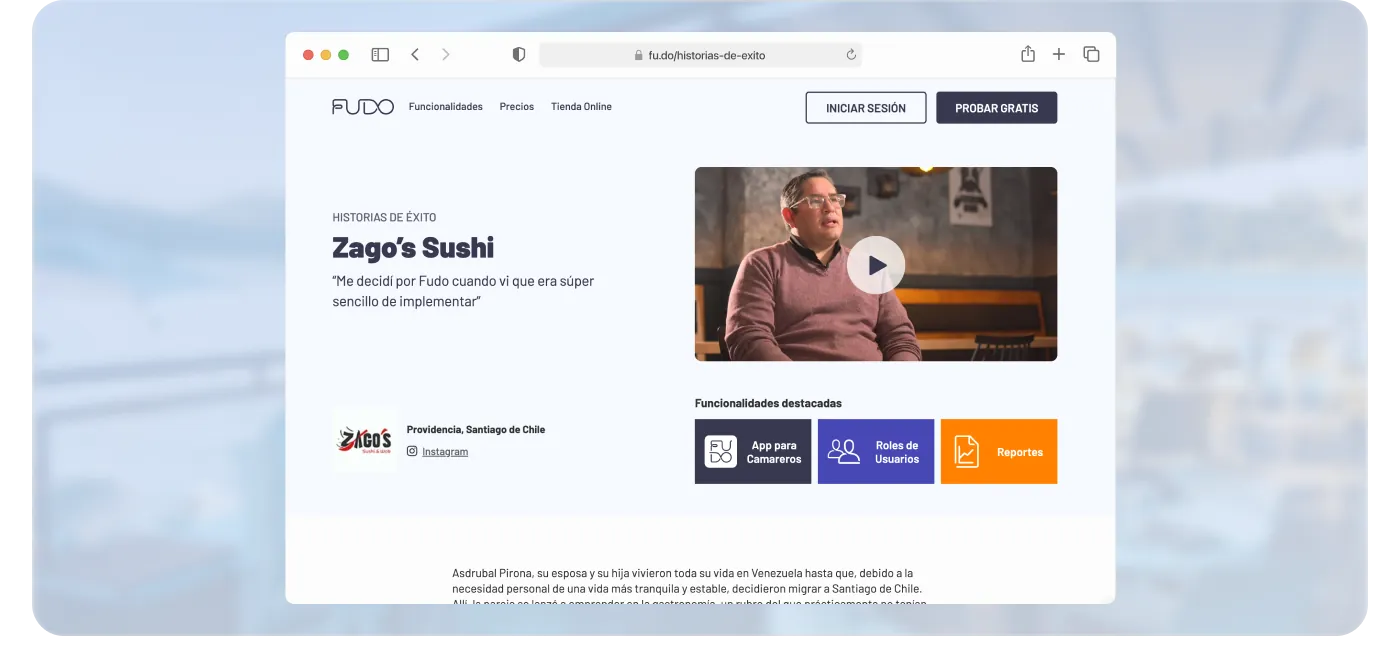Play the Zago's Sushi video
1400x668 pixels.
tap(876, 265)
